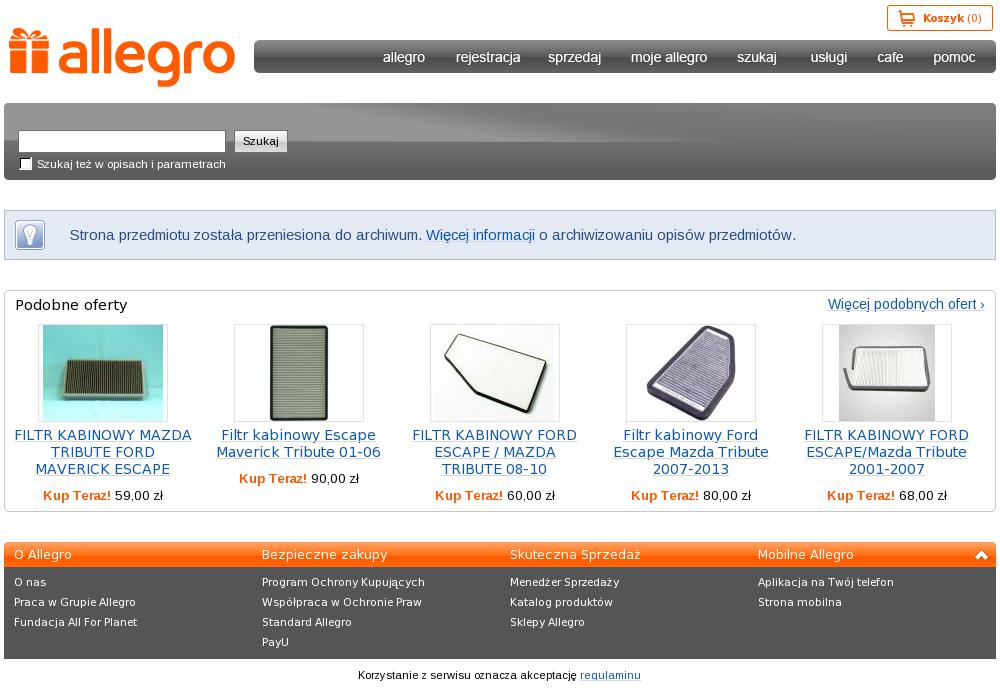Select the pomoc menu item

(954, 57)
